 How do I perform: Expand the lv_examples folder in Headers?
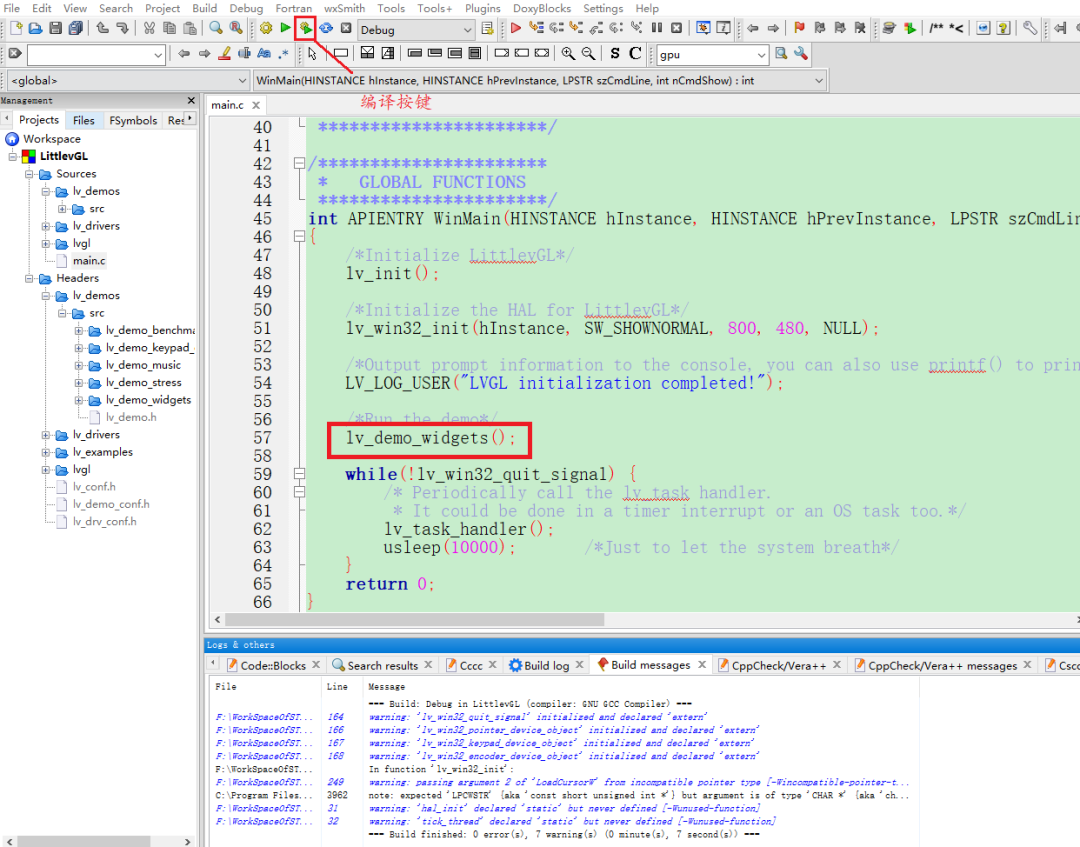point(46,452)
